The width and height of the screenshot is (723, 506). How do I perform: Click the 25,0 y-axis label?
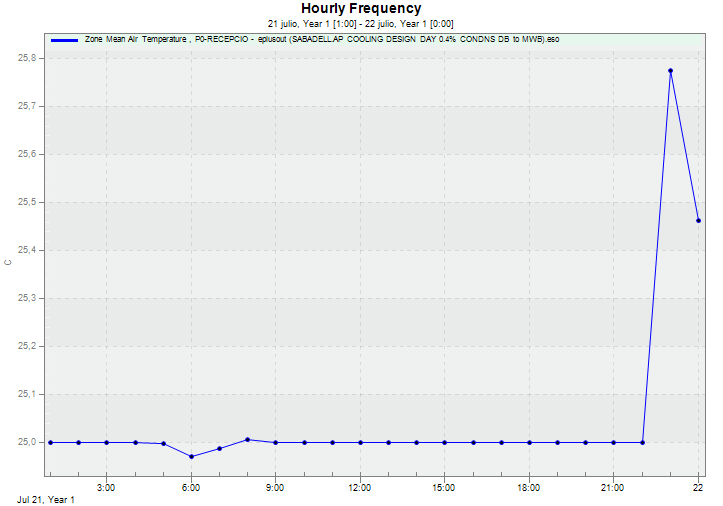tap(28, 442)
